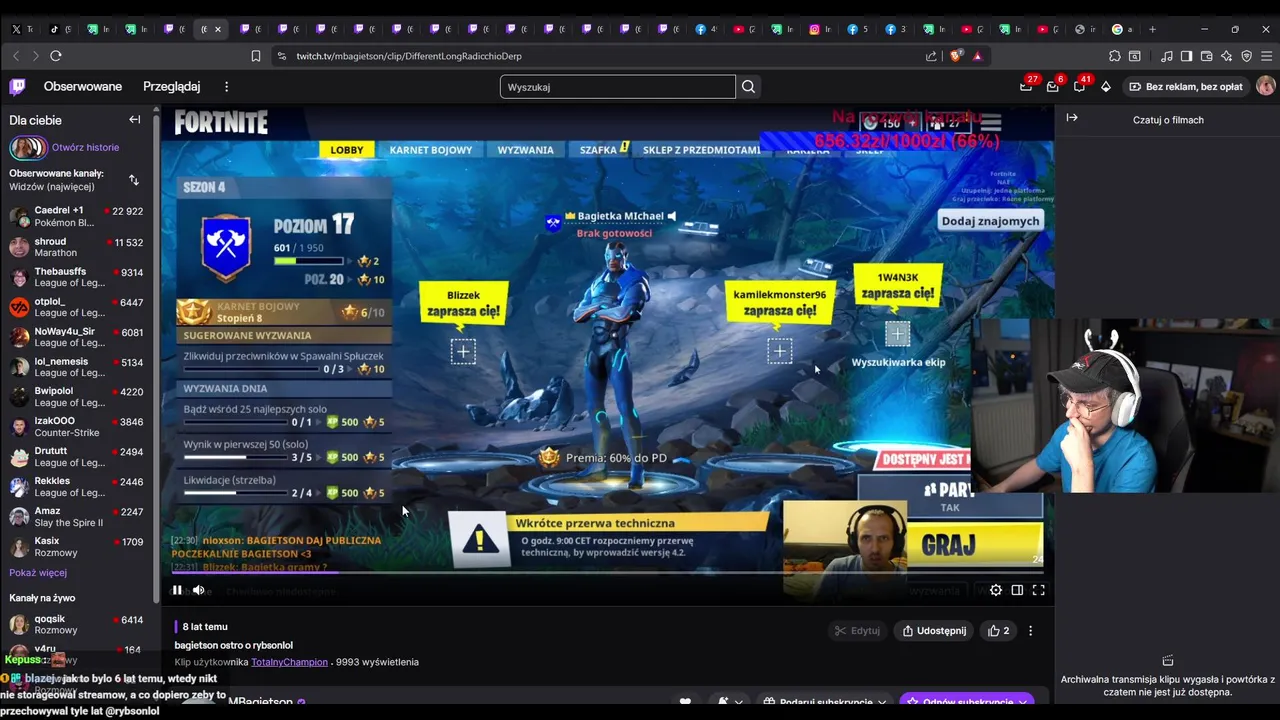Open Rekkles channel row
Viewport: 1280px width, 720px height.
coord(77,487)
